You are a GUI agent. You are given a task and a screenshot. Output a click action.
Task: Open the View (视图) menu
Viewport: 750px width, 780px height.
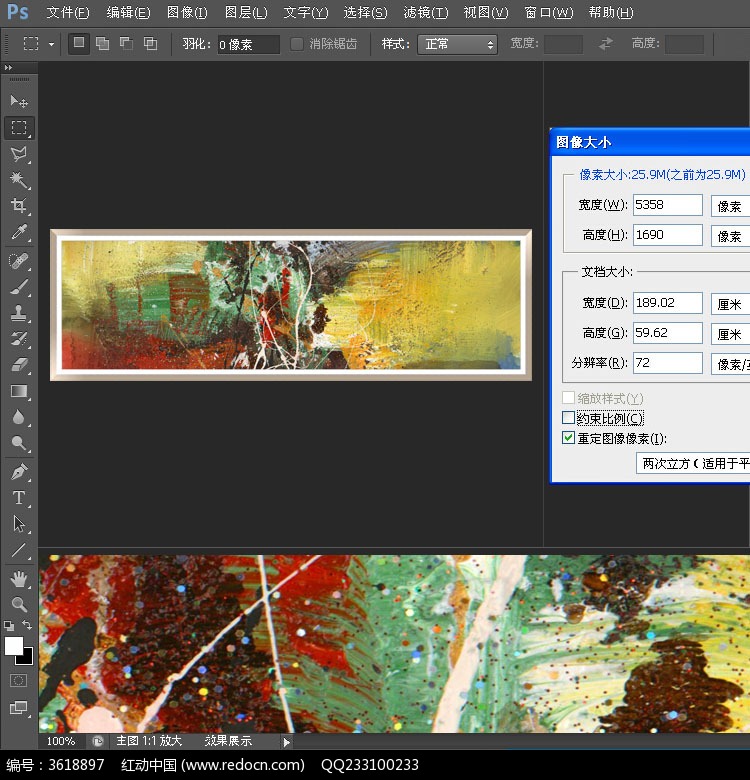[485, 12]
